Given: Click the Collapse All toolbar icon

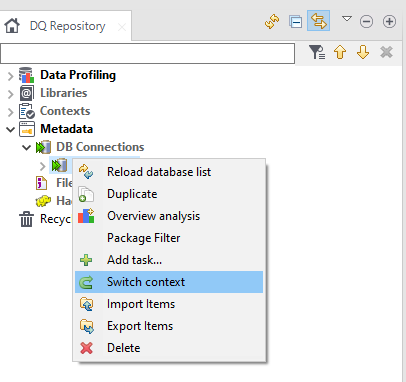Looking at the screenshot, I should (295, 22).
